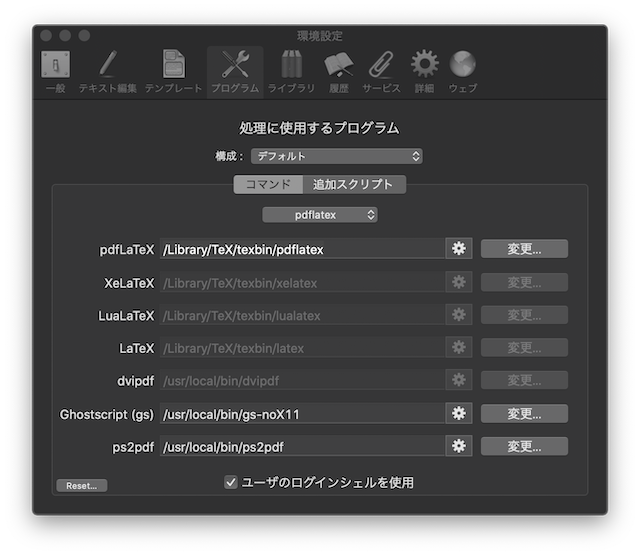Image resolution: width=640 pixels, height=555 pixels.
Task: Switch to the 追加スクリプト tab
Action: point(353,184)
